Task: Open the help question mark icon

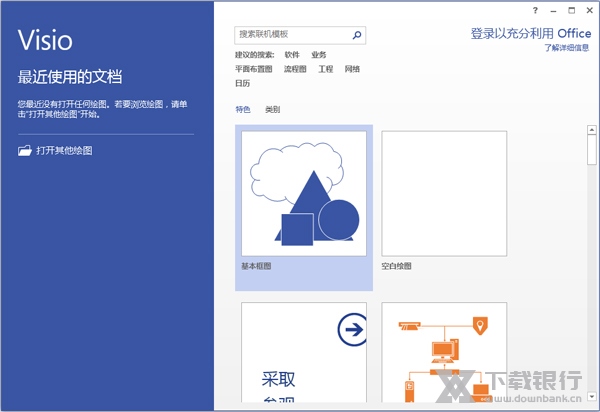Action: (535, 10)
